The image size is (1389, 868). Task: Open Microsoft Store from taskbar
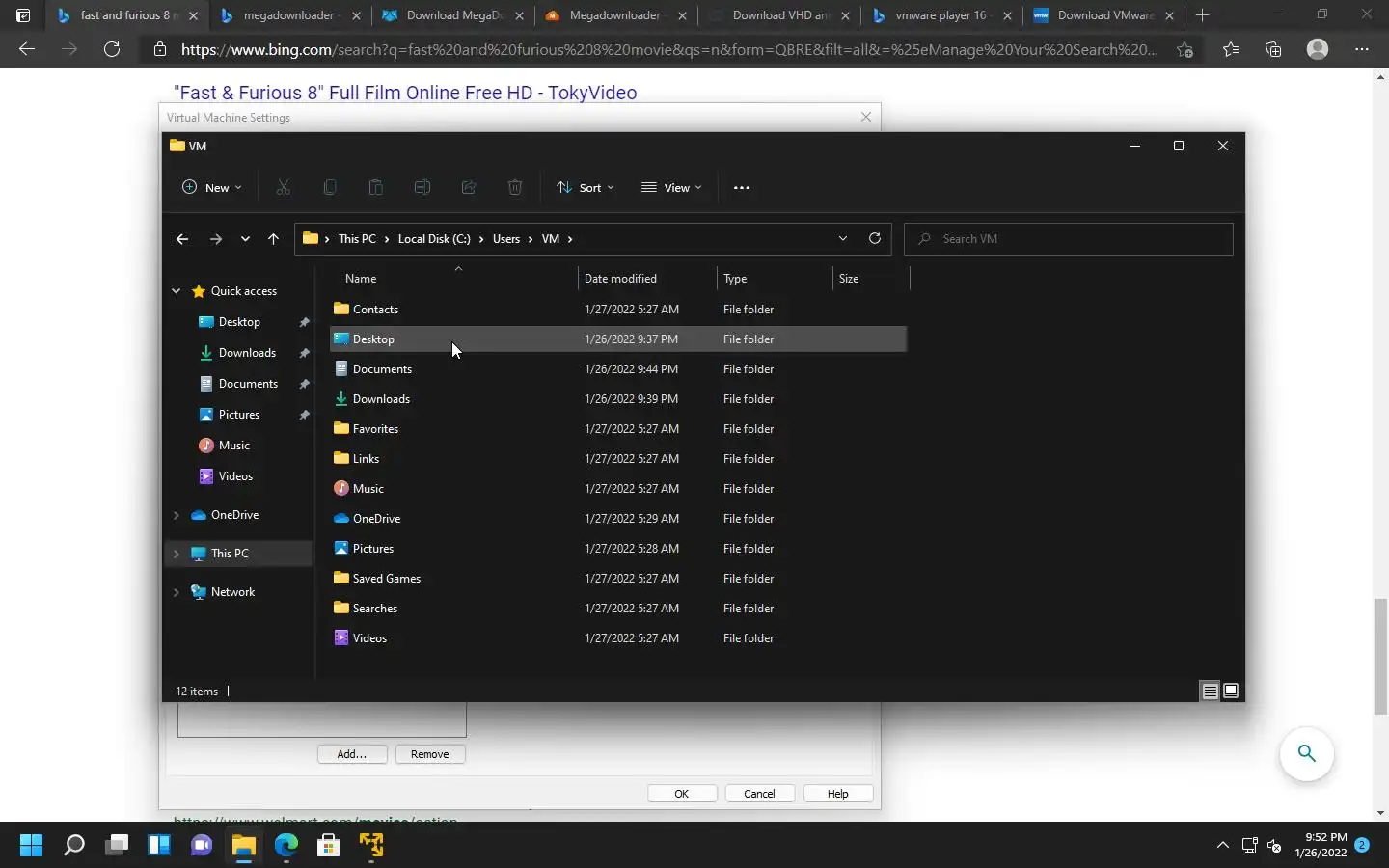(x=329, y=846)
